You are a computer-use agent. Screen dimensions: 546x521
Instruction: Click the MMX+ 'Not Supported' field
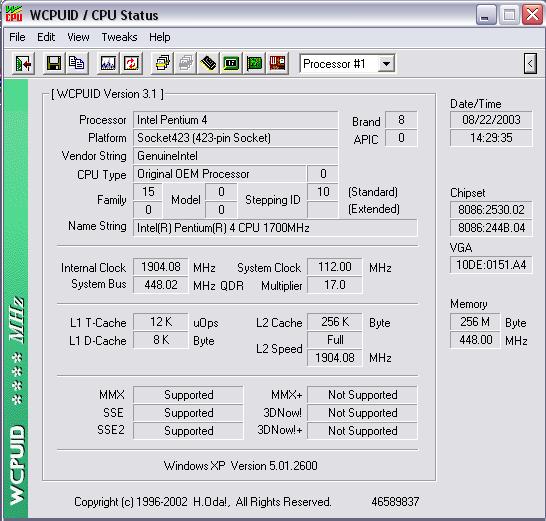362,395
